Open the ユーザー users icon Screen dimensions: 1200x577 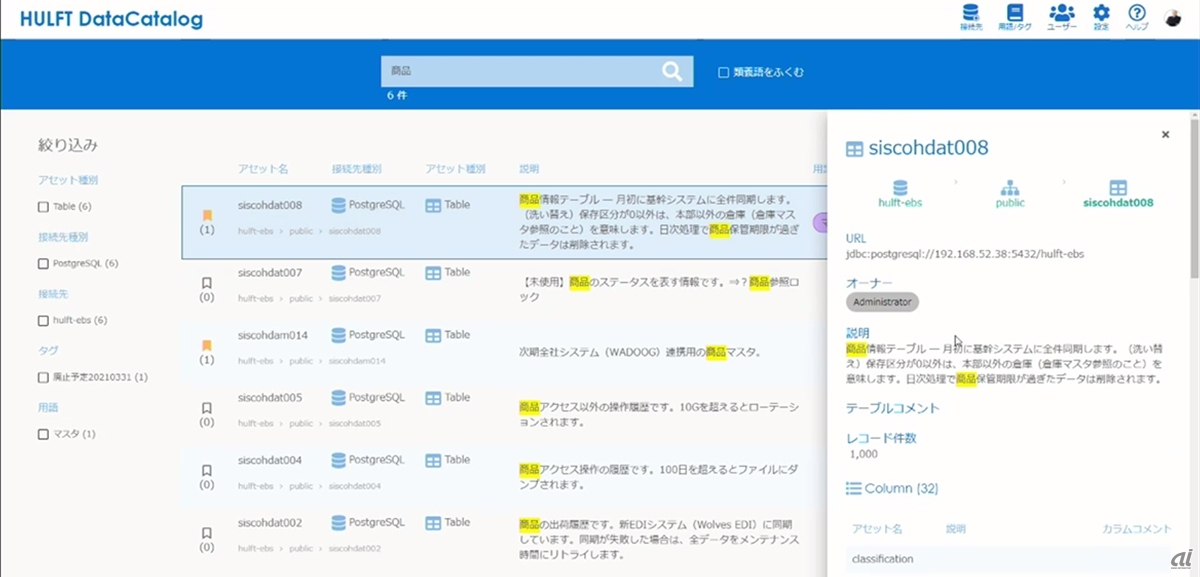[1061, 15]
